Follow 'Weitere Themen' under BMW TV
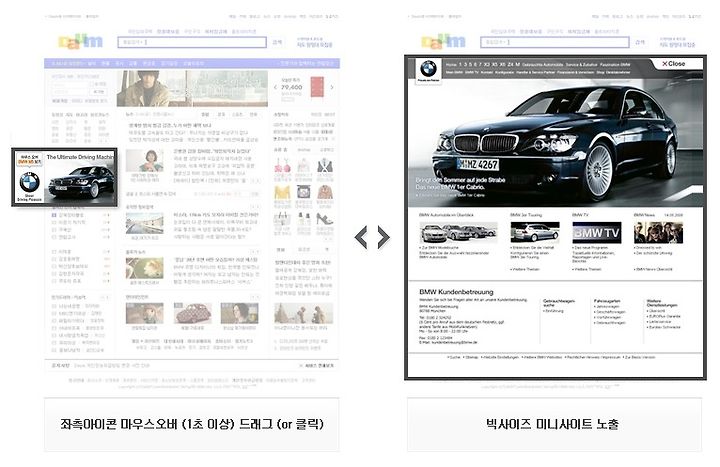 point(587,269)
